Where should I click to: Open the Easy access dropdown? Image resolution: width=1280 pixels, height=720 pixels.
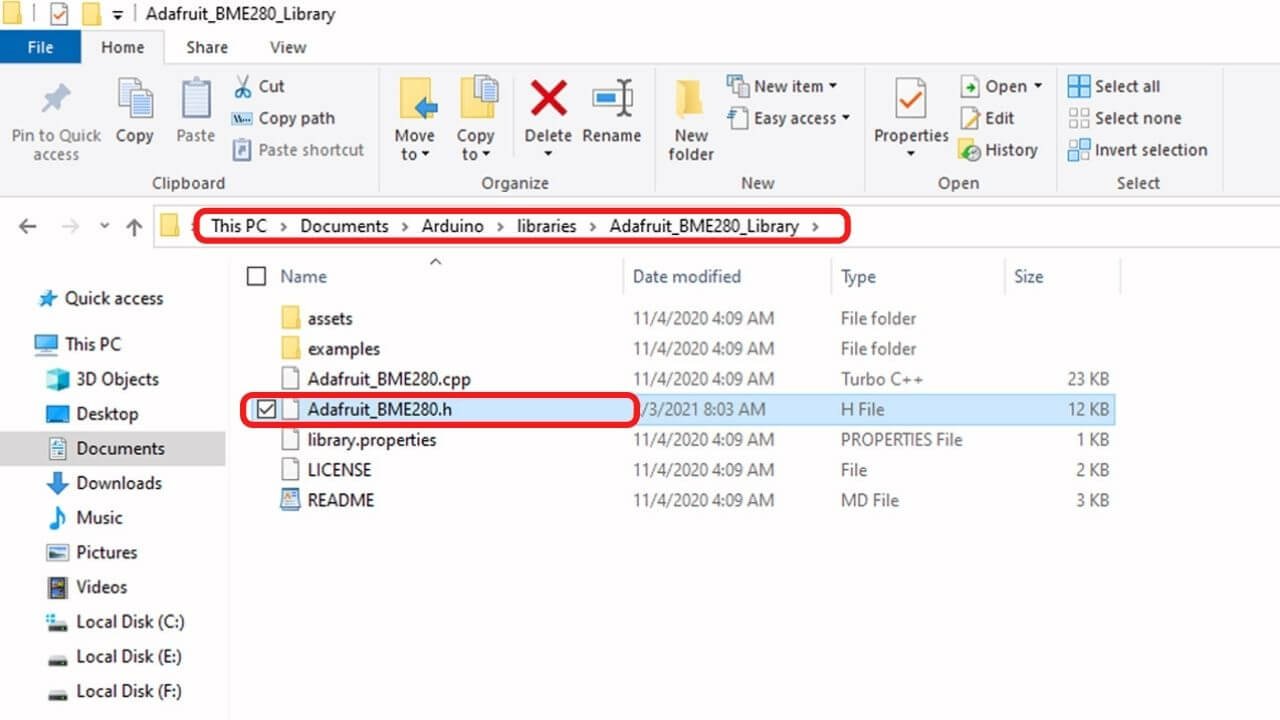pos(845,118)
